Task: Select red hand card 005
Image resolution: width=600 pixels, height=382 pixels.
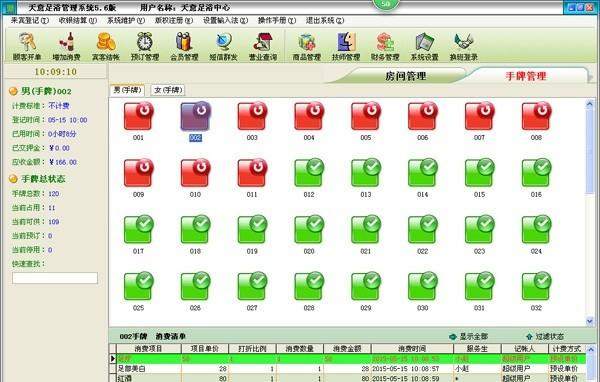Action: point(366,116)
